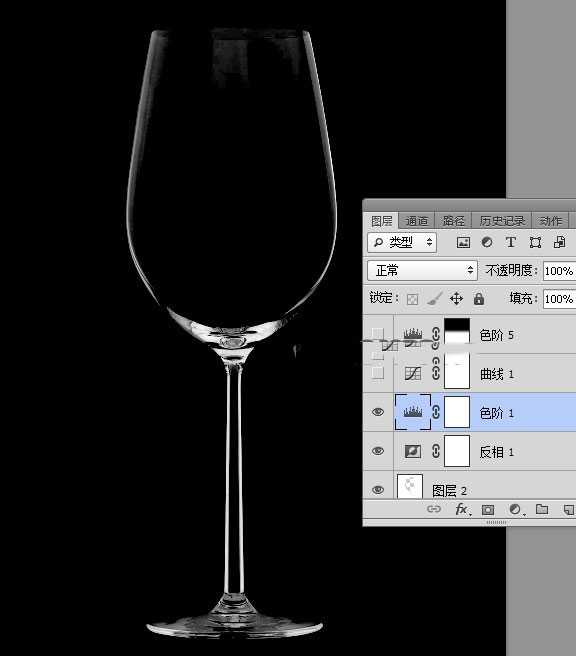The image size is (576, 656).
Task: Switch to the 动作 tab
Action: coord(550,221)
